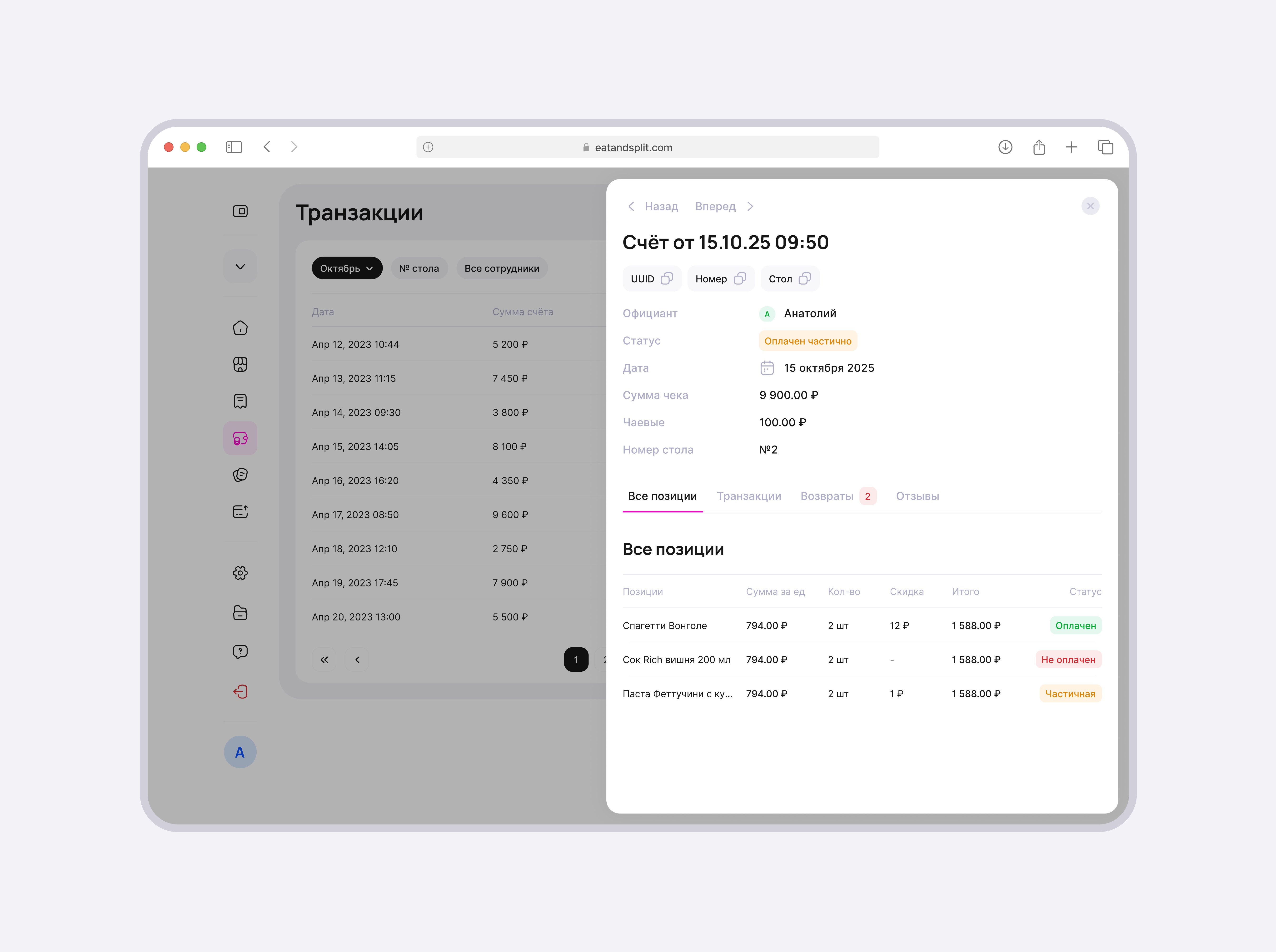The image size is (1276, 952).
Task: Open the Октябрь month dropdown
Action: point(347,268)
